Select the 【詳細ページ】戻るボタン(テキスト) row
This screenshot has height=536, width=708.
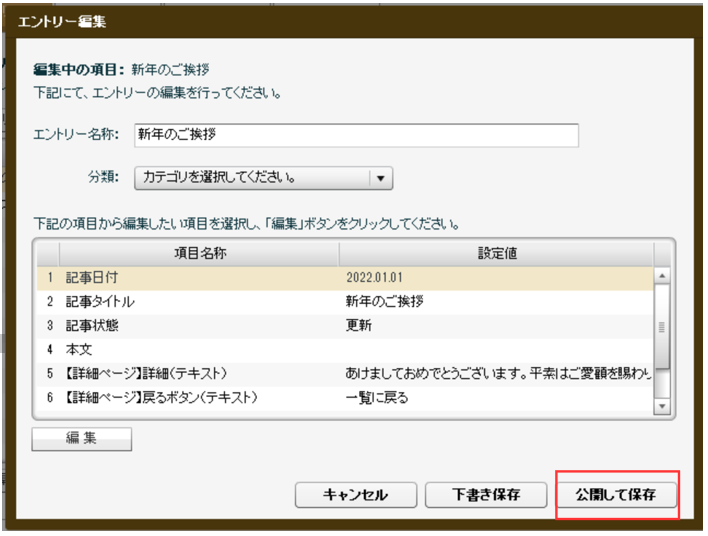coord(345,397)
